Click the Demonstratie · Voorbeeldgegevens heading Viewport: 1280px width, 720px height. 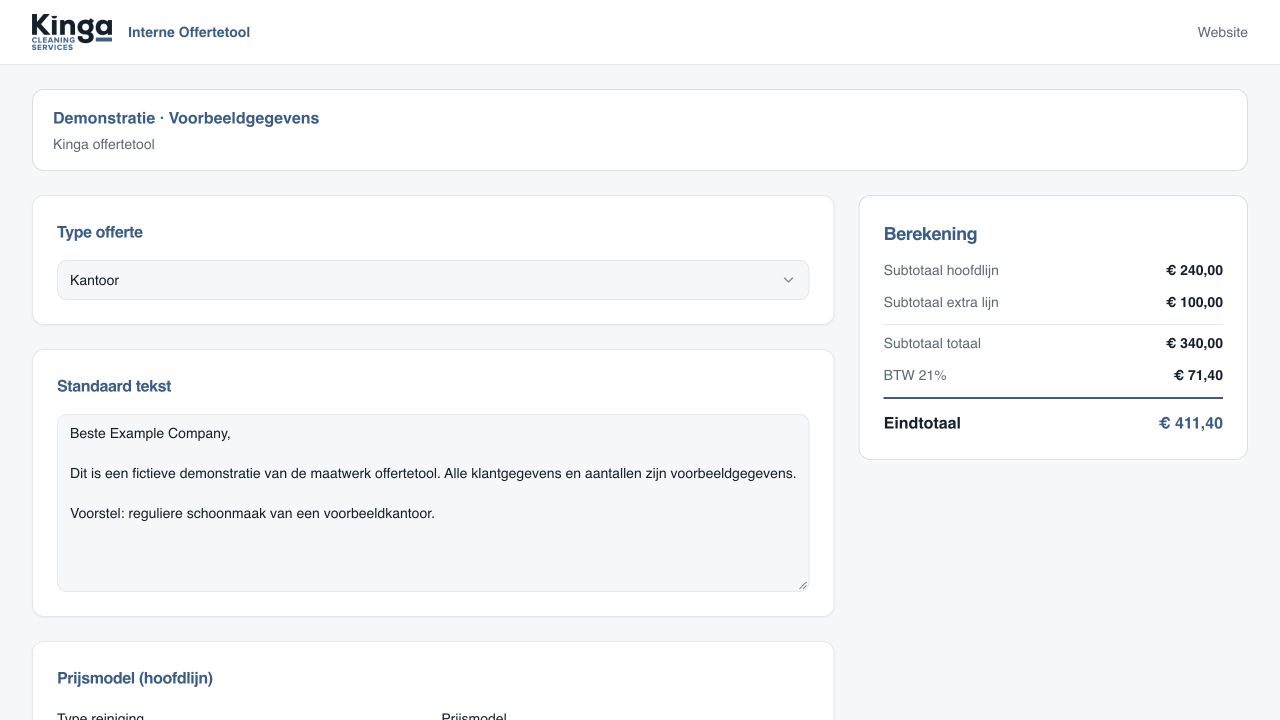[x=186, y=118]
